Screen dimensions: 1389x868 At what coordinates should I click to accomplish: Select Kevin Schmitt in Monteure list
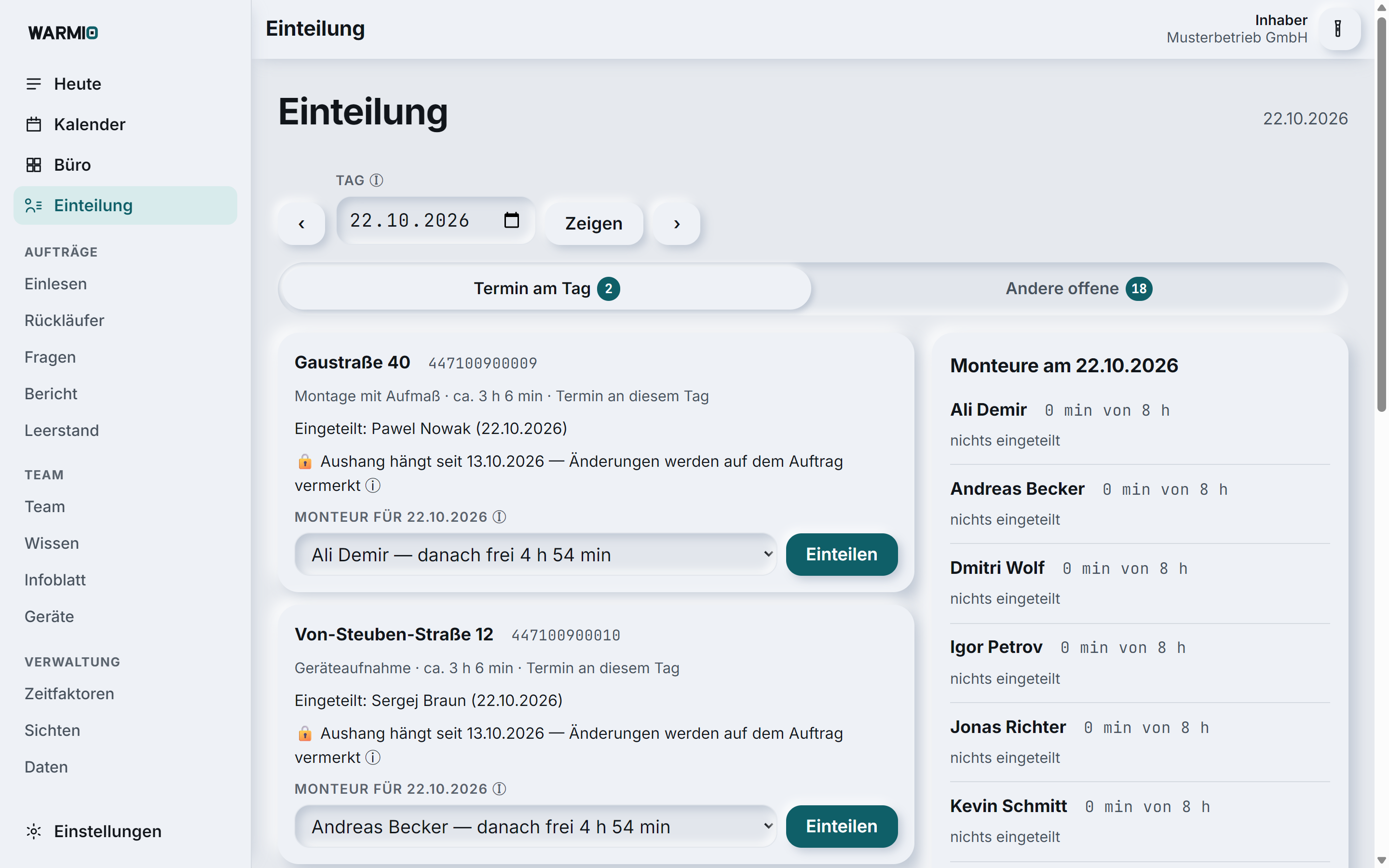[x=1008, y=806]
